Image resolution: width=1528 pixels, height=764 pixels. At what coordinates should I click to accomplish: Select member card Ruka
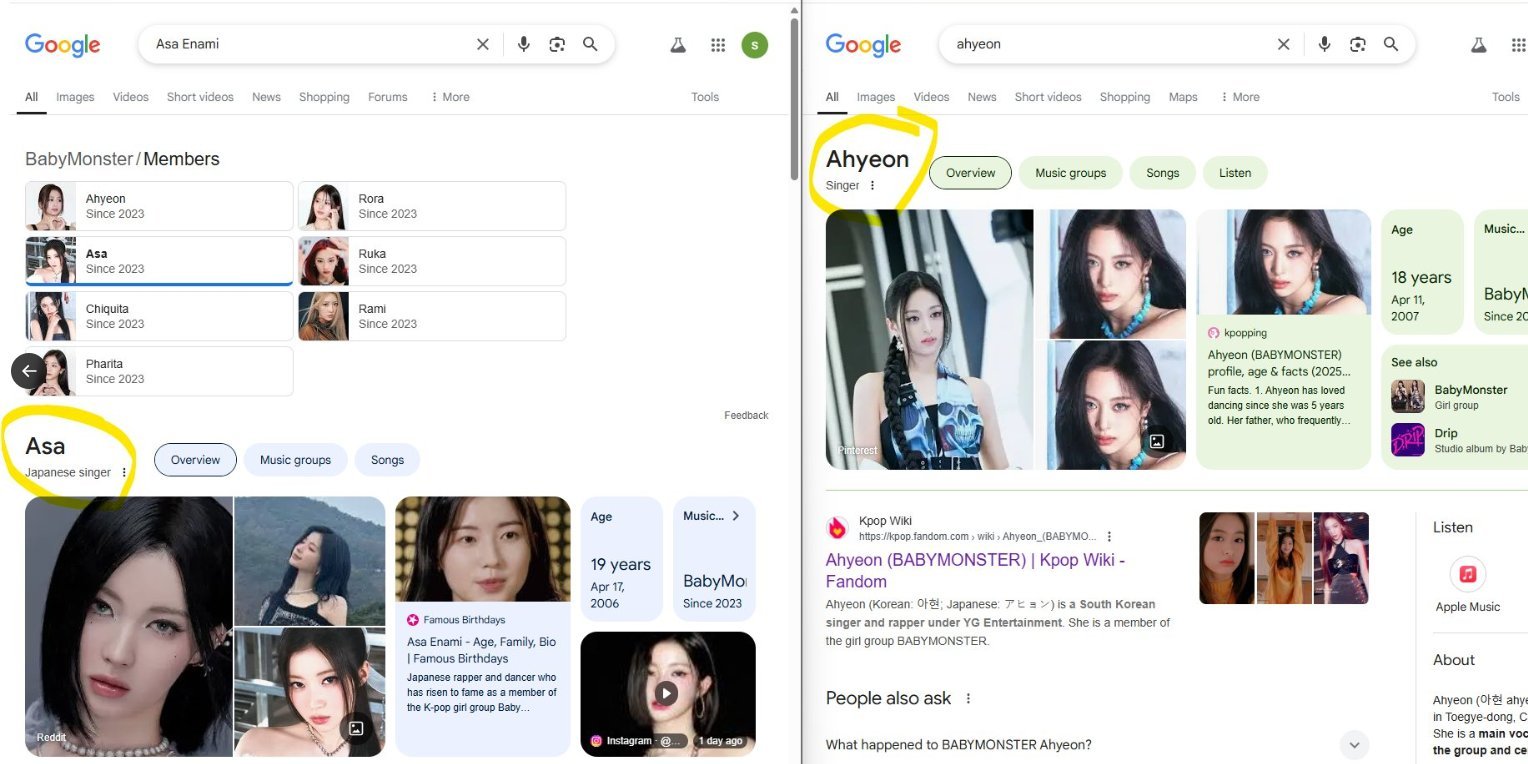coord(432,261)
